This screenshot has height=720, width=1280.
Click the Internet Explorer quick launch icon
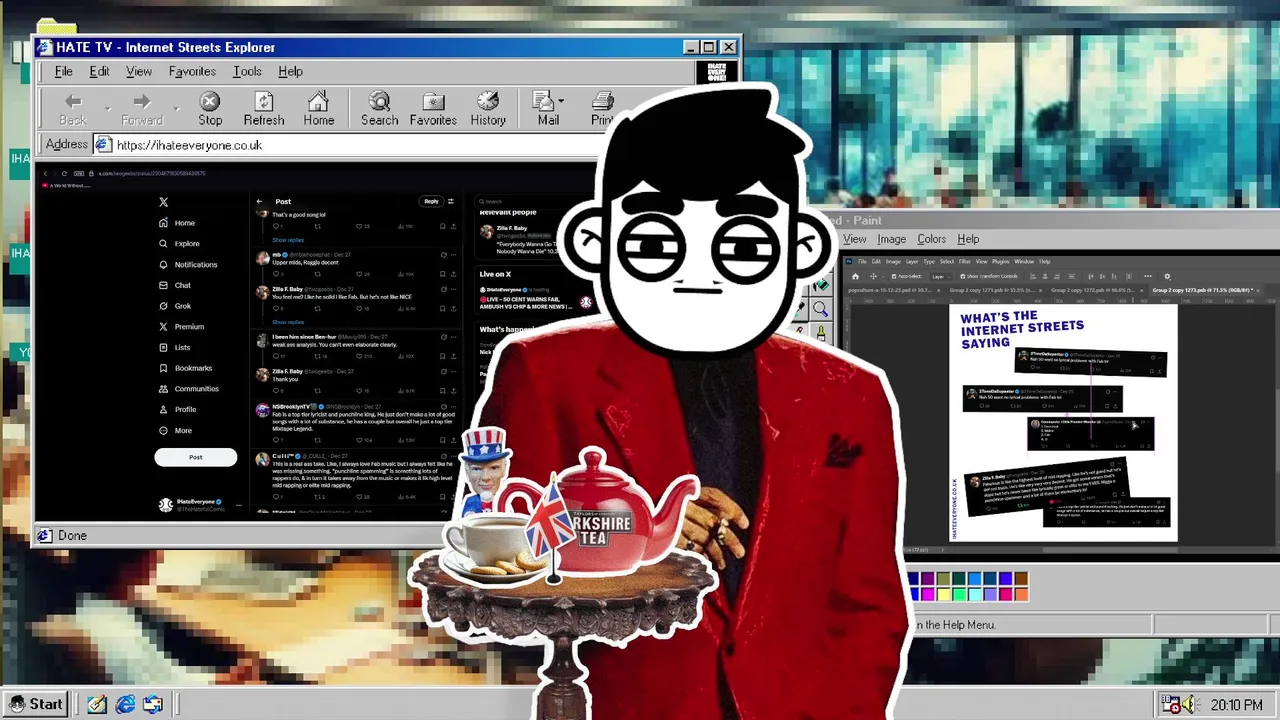pos(125,704)
